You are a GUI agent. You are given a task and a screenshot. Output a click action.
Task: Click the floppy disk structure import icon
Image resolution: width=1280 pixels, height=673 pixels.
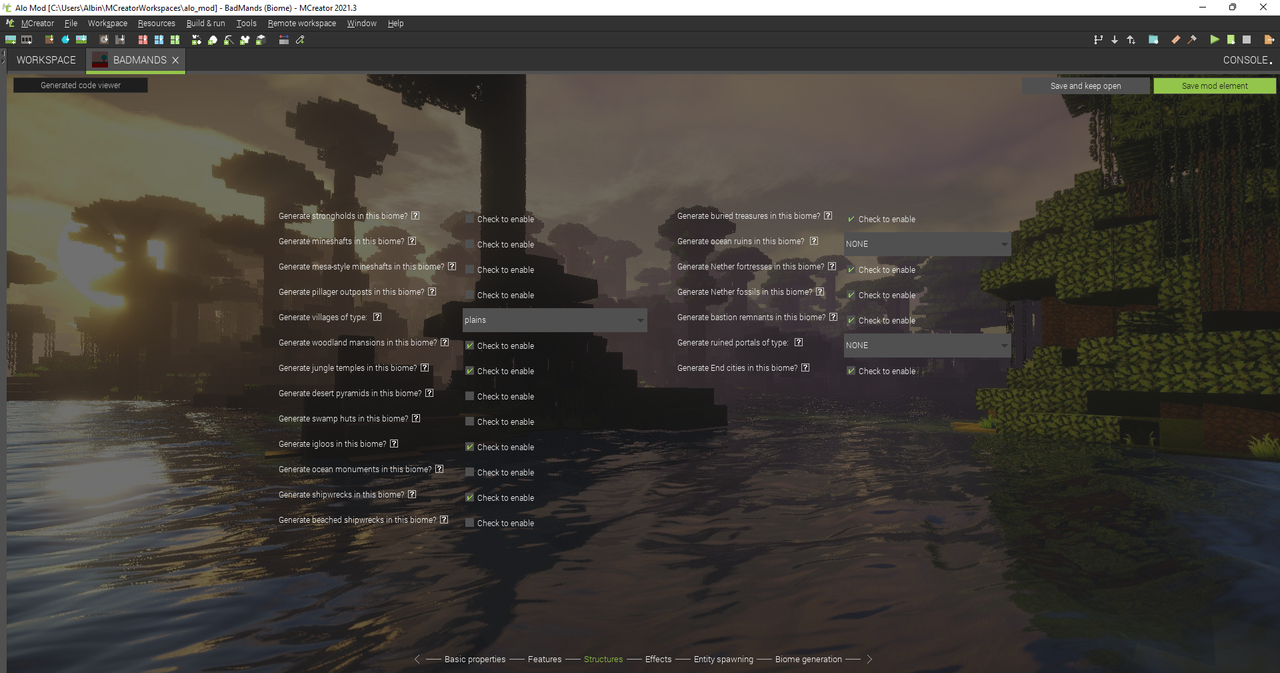pos(119,40)
